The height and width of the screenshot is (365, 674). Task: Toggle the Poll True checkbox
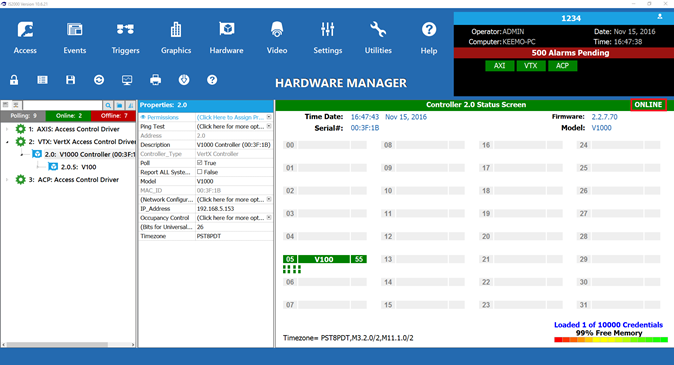coord(199,163)
